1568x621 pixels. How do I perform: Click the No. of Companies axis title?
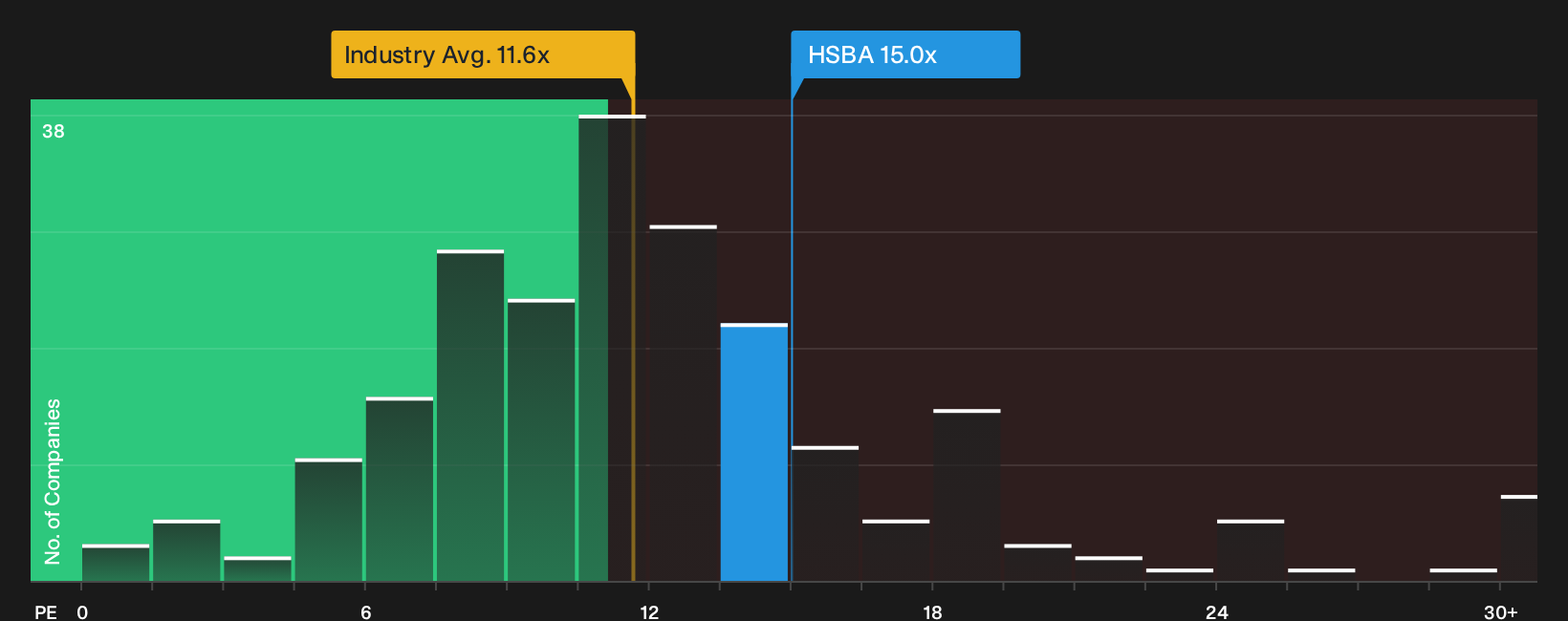tap(53, 481)
